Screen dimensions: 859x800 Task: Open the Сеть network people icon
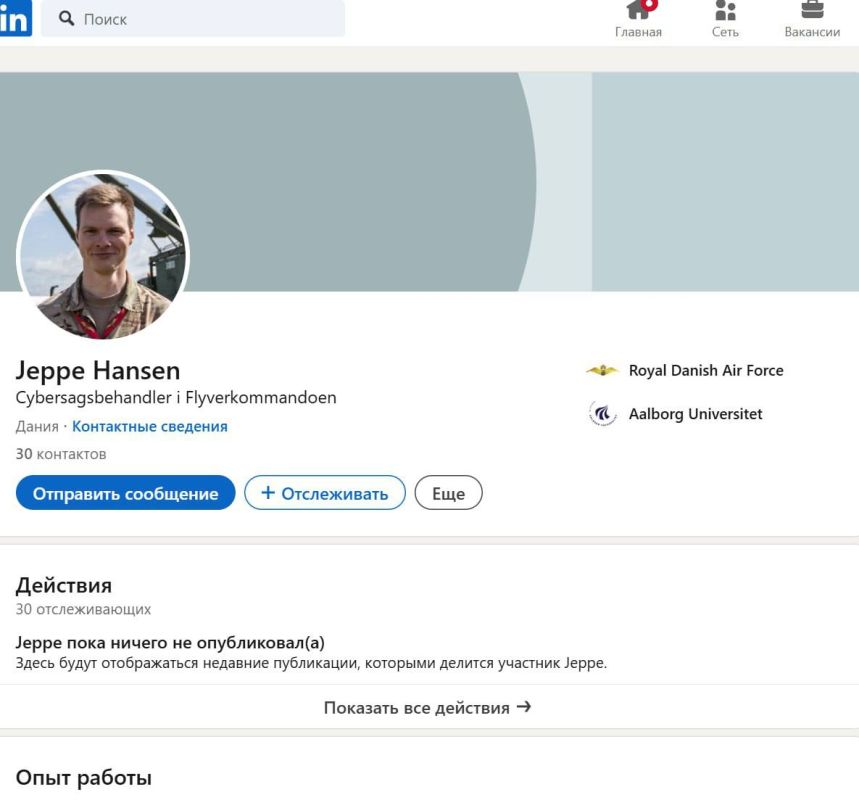pos(725,10)
